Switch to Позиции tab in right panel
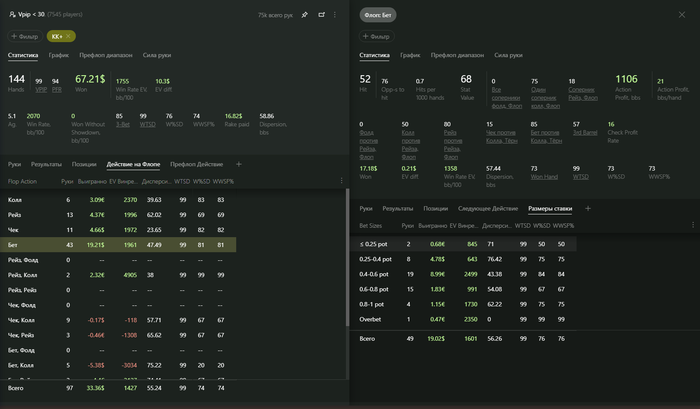Image resolution: width=700 pixels, height=409 pixels. point(435,209)
